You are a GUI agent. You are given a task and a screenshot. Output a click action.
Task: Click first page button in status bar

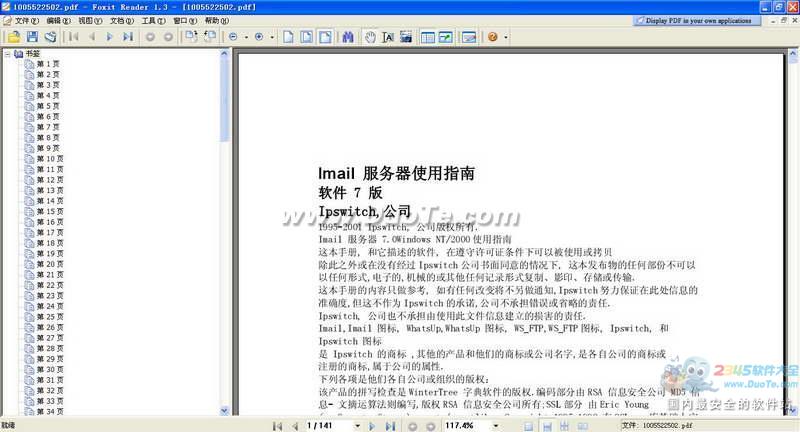click(278, 426)
